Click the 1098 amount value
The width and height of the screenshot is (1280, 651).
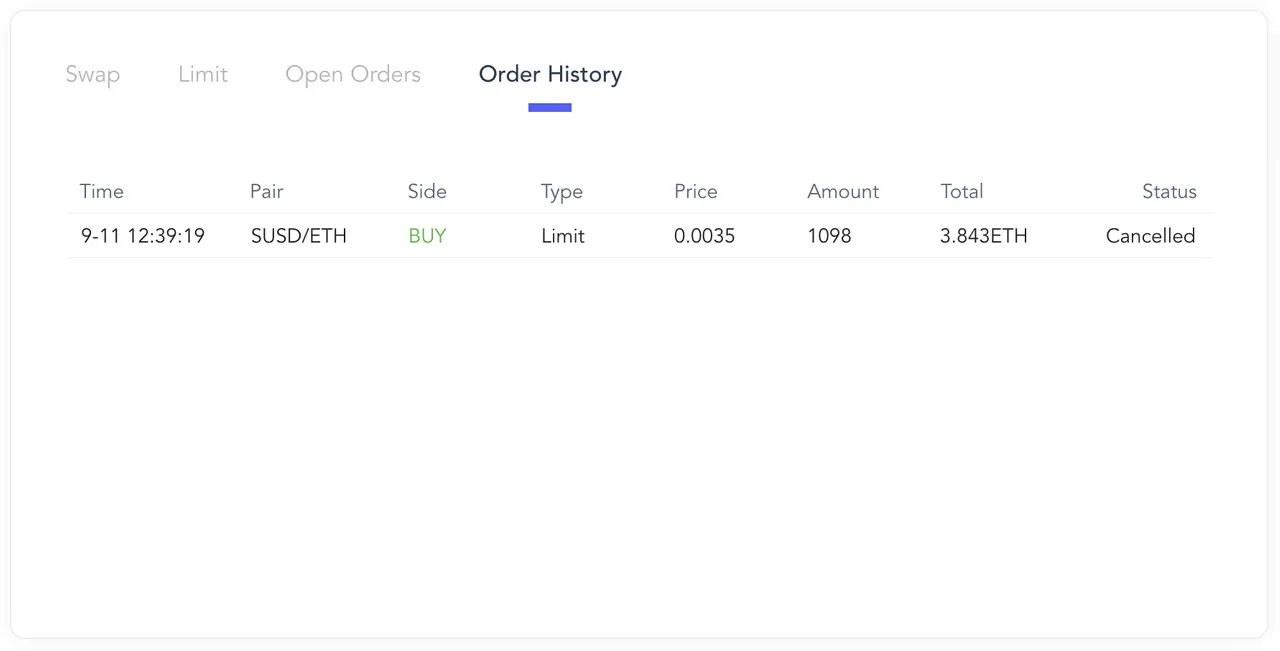pos(830,237)
